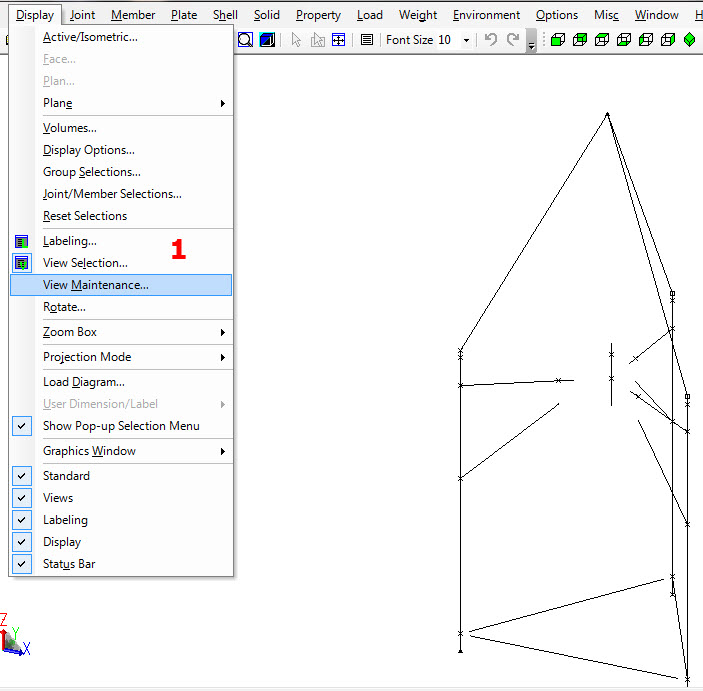Click the Labeling menu item icon
The height and width of the screenshot is (691, 703).
click(22, 242)
